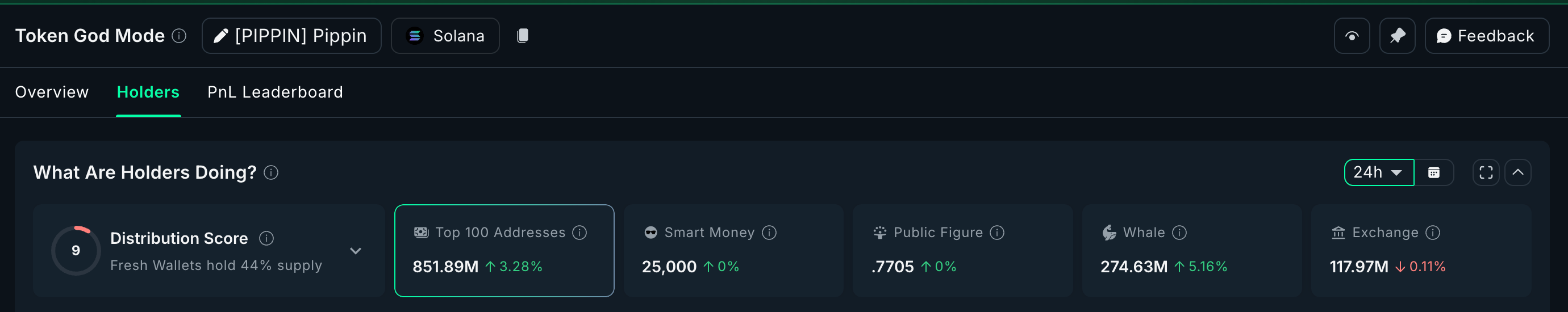The height and width of the screenshot is (312, 1568).
Task: Open the 24h timeframe dropdown
Action: point(1378,172)
